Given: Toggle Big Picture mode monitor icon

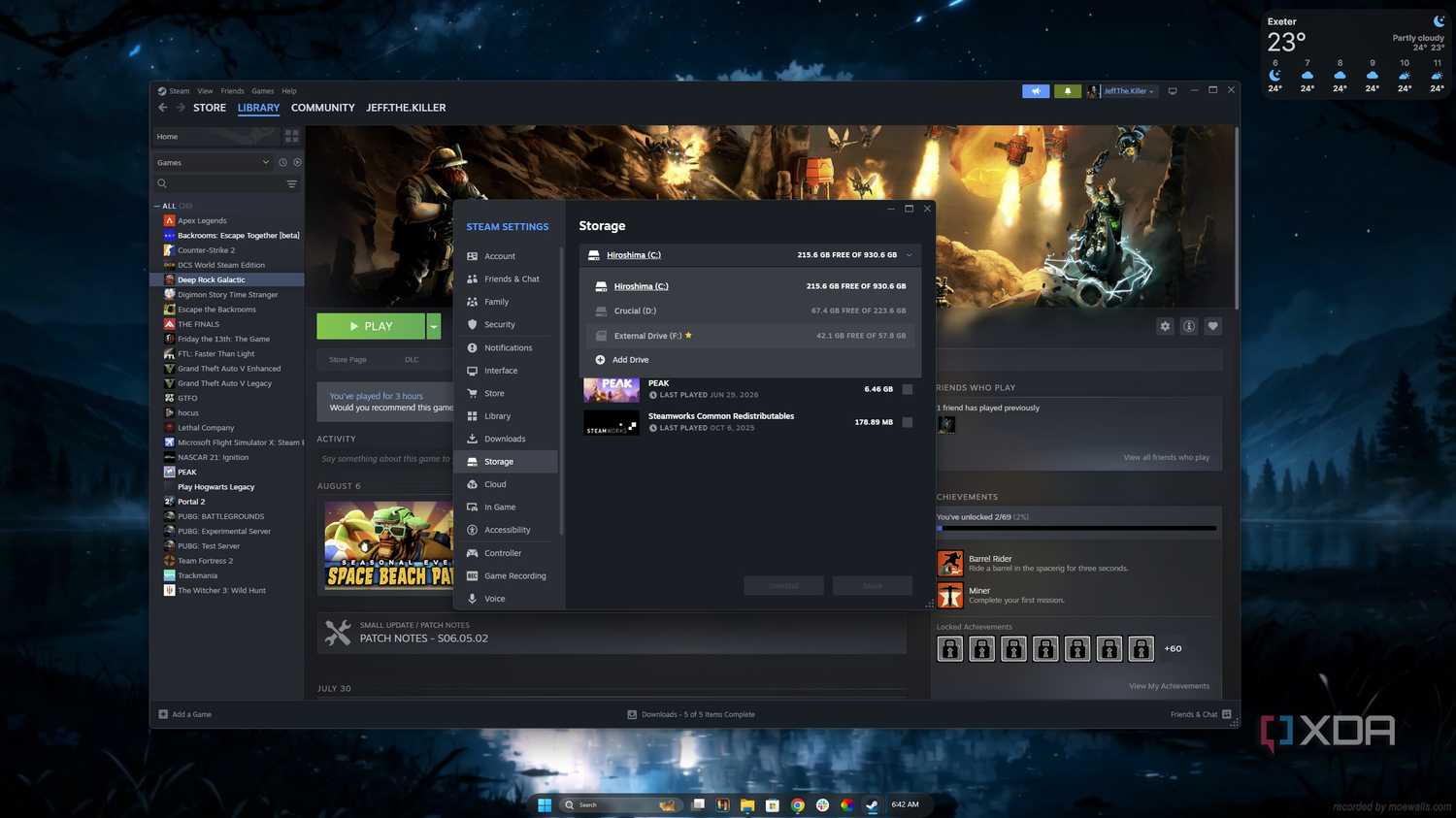Looking at the screenshot, I should pyautogui.click(x=1173, y=91).
